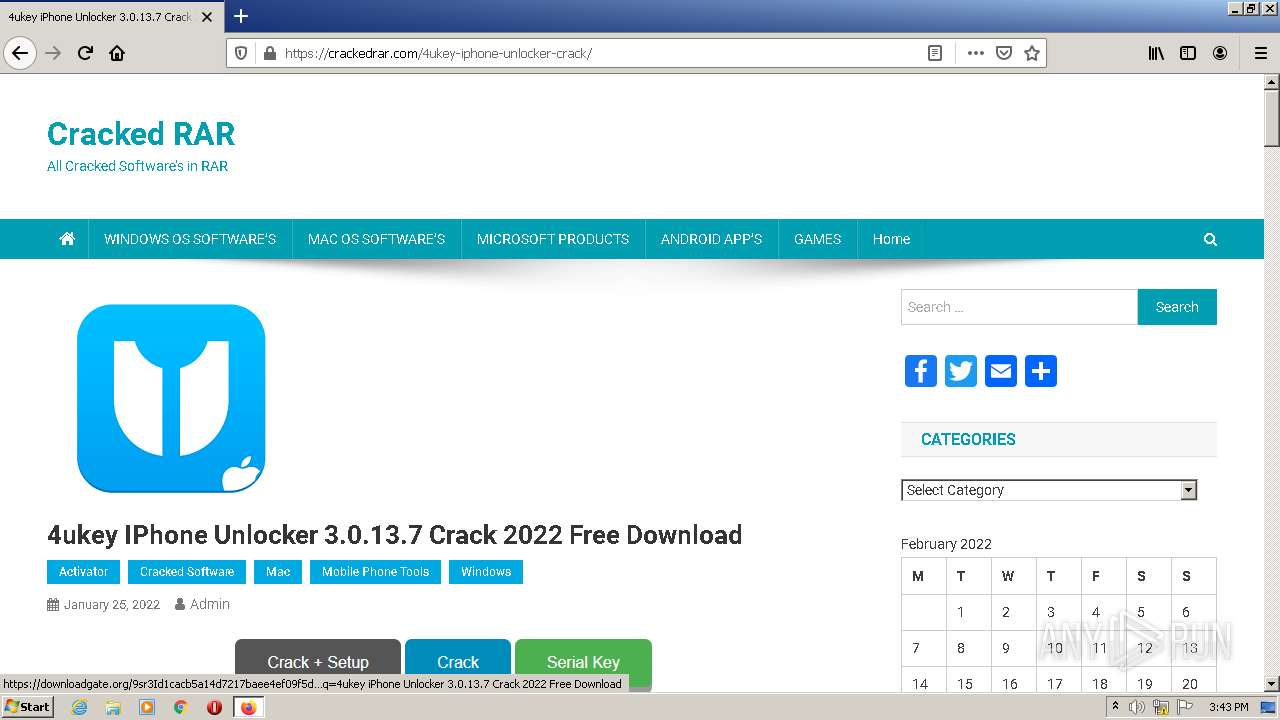Open Activator category tag
This screenshot has width=1280, height=720.
(84, 572)
